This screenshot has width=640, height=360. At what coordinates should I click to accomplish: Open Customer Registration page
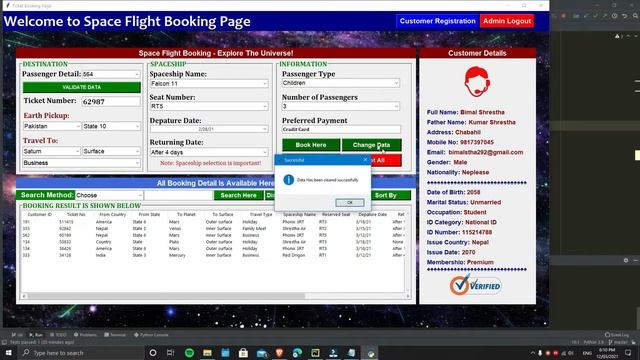coord(437,21)
